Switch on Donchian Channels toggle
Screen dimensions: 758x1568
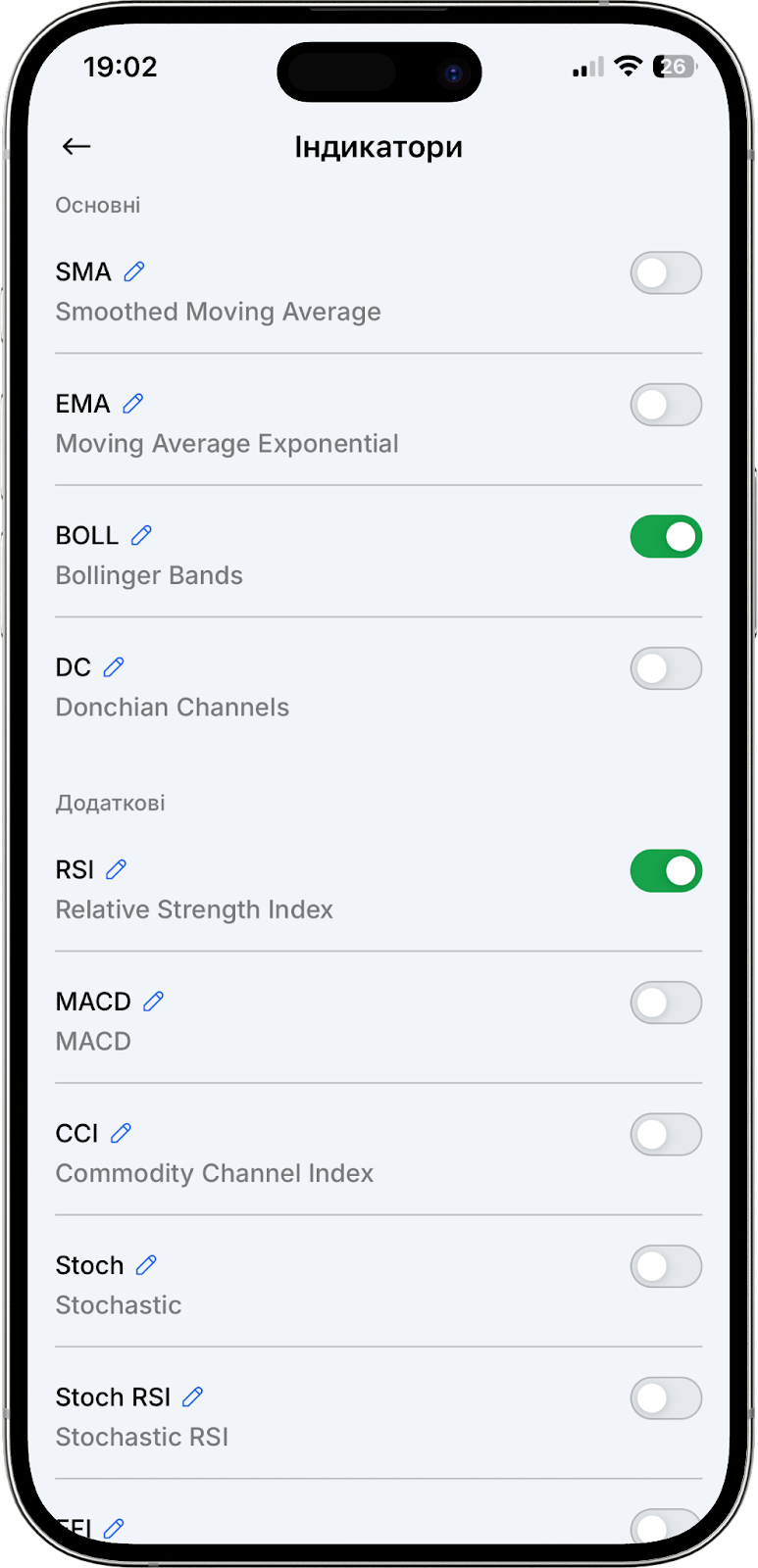(666, 668)
